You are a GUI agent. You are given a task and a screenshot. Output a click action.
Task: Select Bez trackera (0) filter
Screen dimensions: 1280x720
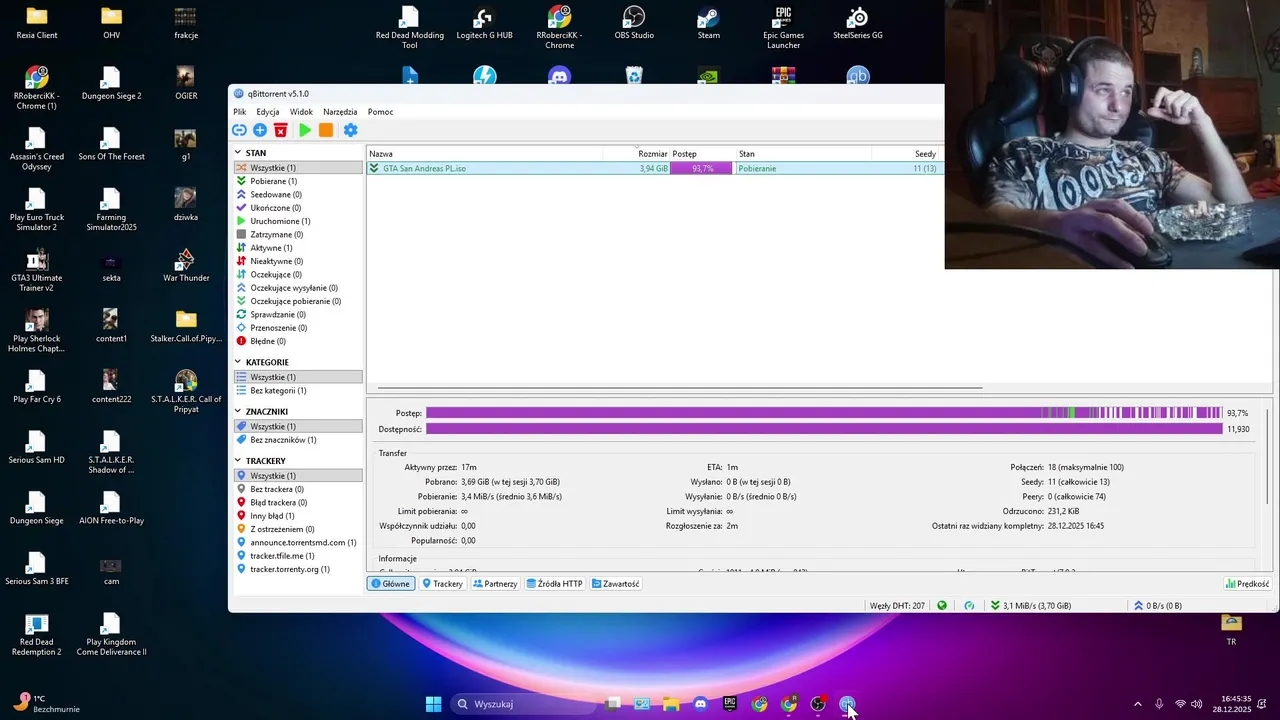click(298, 489)
